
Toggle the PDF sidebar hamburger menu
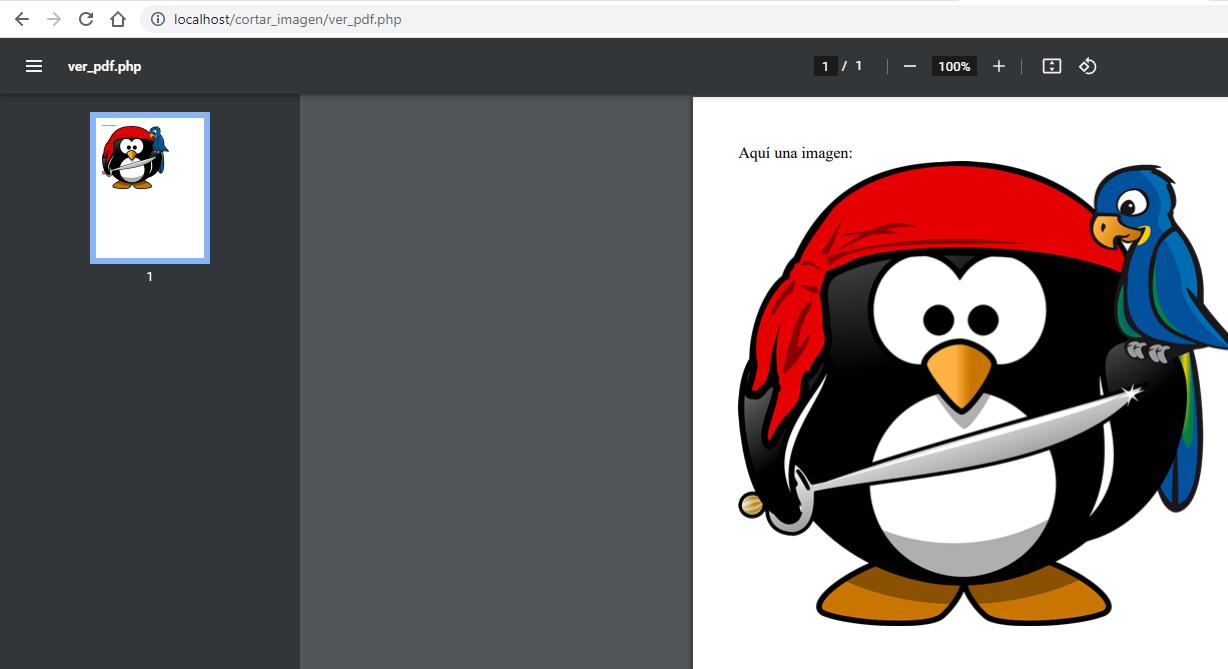pos(34,66)
